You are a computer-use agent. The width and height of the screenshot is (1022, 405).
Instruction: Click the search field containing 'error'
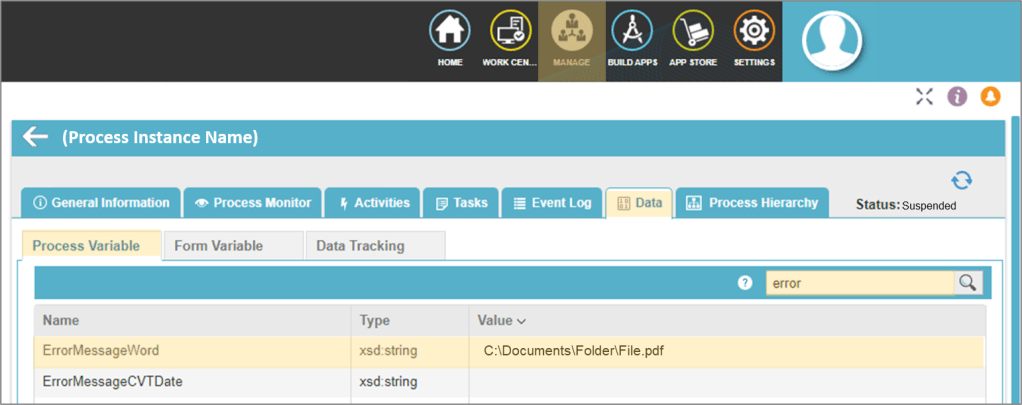click(x=858, y=283)
